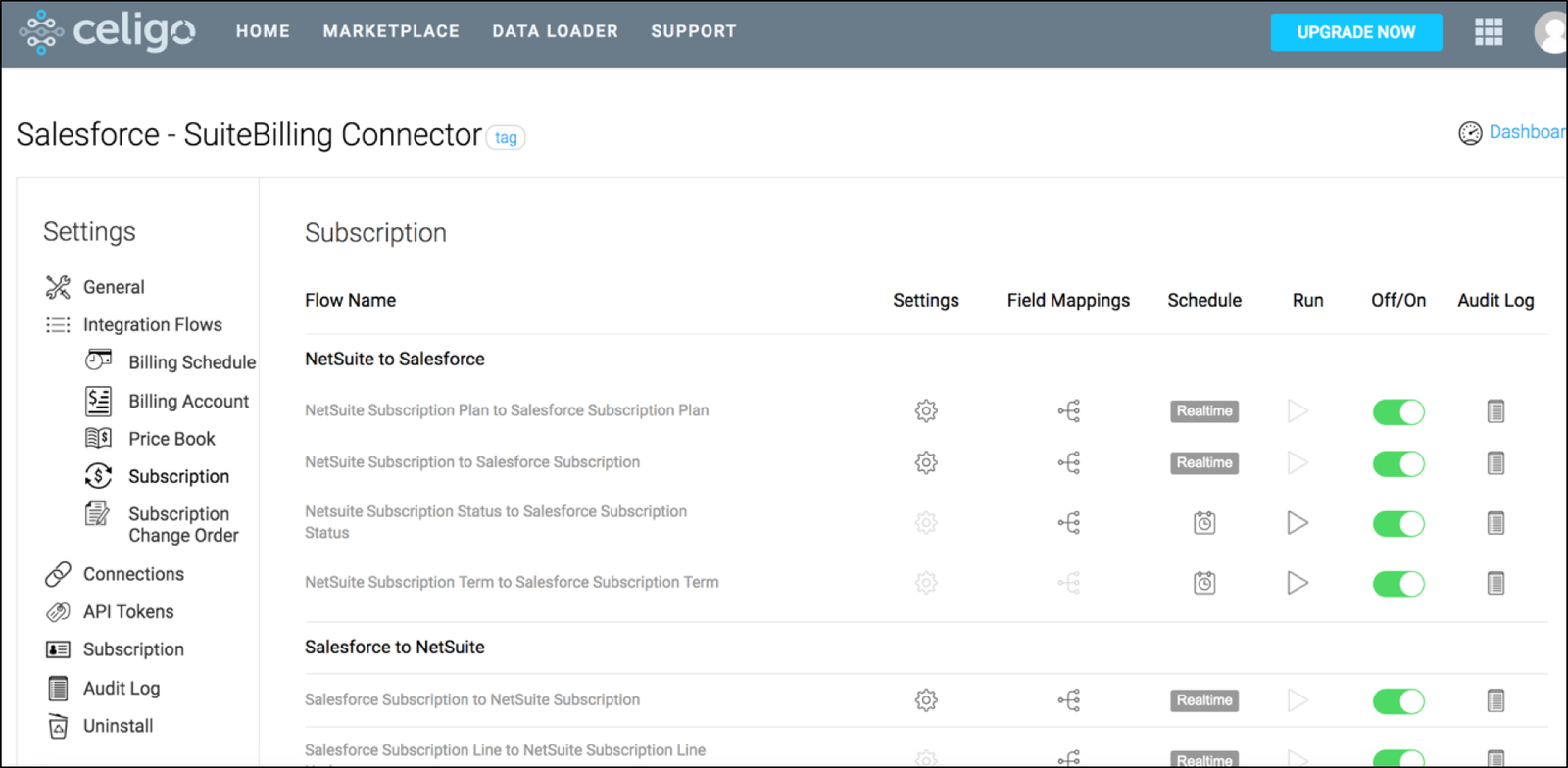Click the UPGRADE NOW button
Image resolution: width=1568 pixels, height=768 pixels.
pos(1356,32)
